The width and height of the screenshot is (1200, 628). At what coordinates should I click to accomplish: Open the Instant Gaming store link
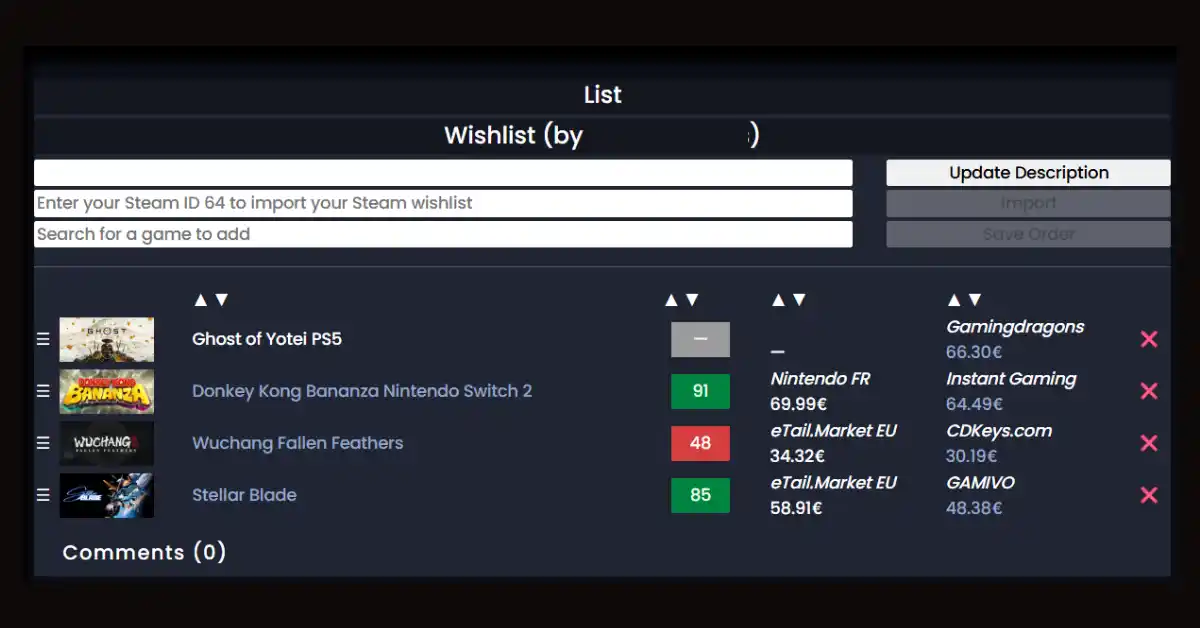click(1011, 378)
